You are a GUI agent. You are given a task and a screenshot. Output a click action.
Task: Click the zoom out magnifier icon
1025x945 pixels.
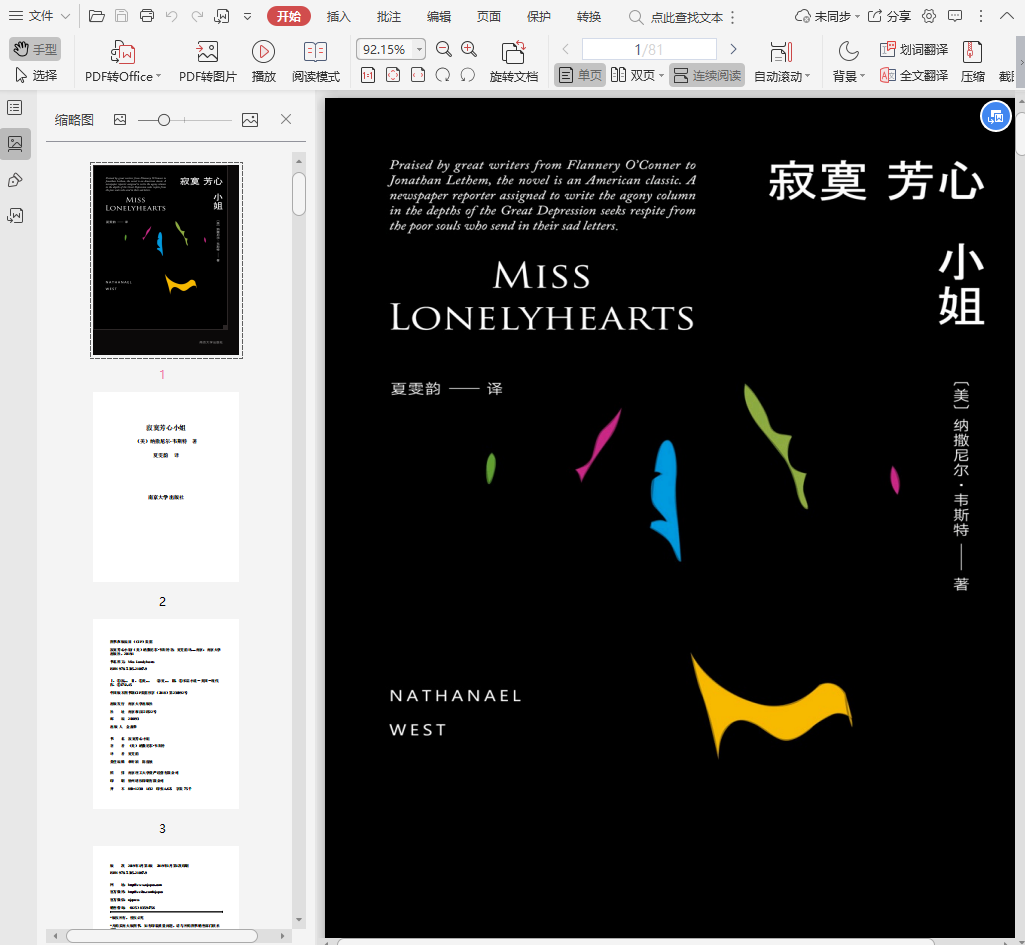coord(443,49)
